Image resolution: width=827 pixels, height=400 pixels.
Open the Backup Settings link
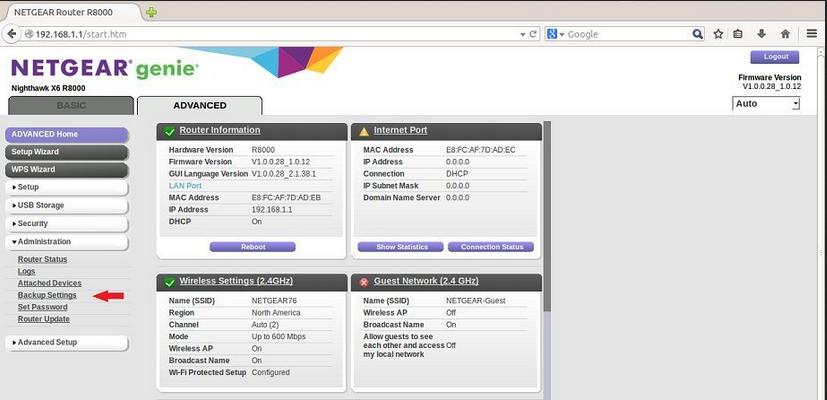47,295
